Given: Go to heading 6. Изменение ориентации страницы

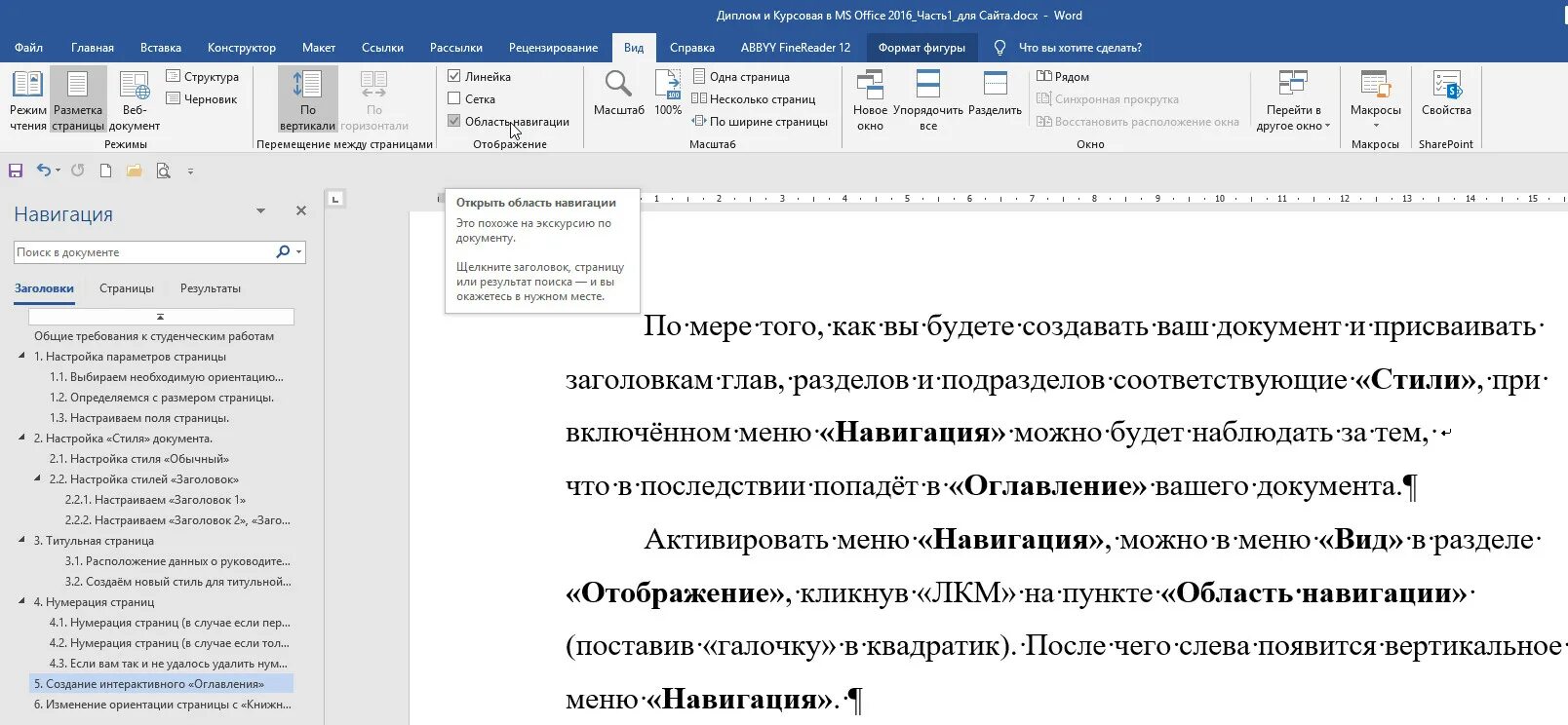Looking at the screenshot, I should coord(162,704).
